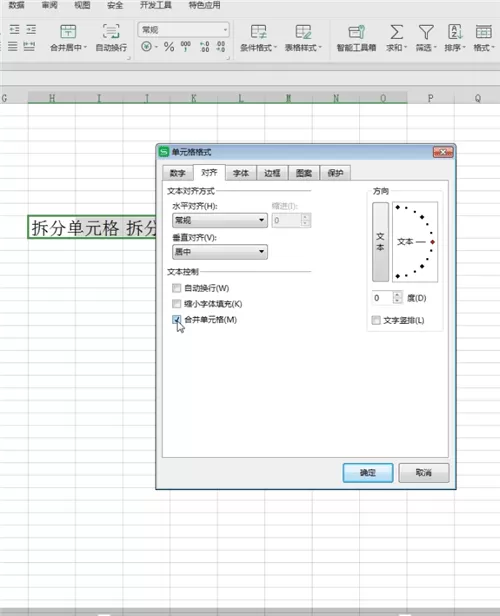The width and height of the screenshot is (500, 616).
Task: Click the bottom dot on orientation dial
Action: click(x=397, y=276)
